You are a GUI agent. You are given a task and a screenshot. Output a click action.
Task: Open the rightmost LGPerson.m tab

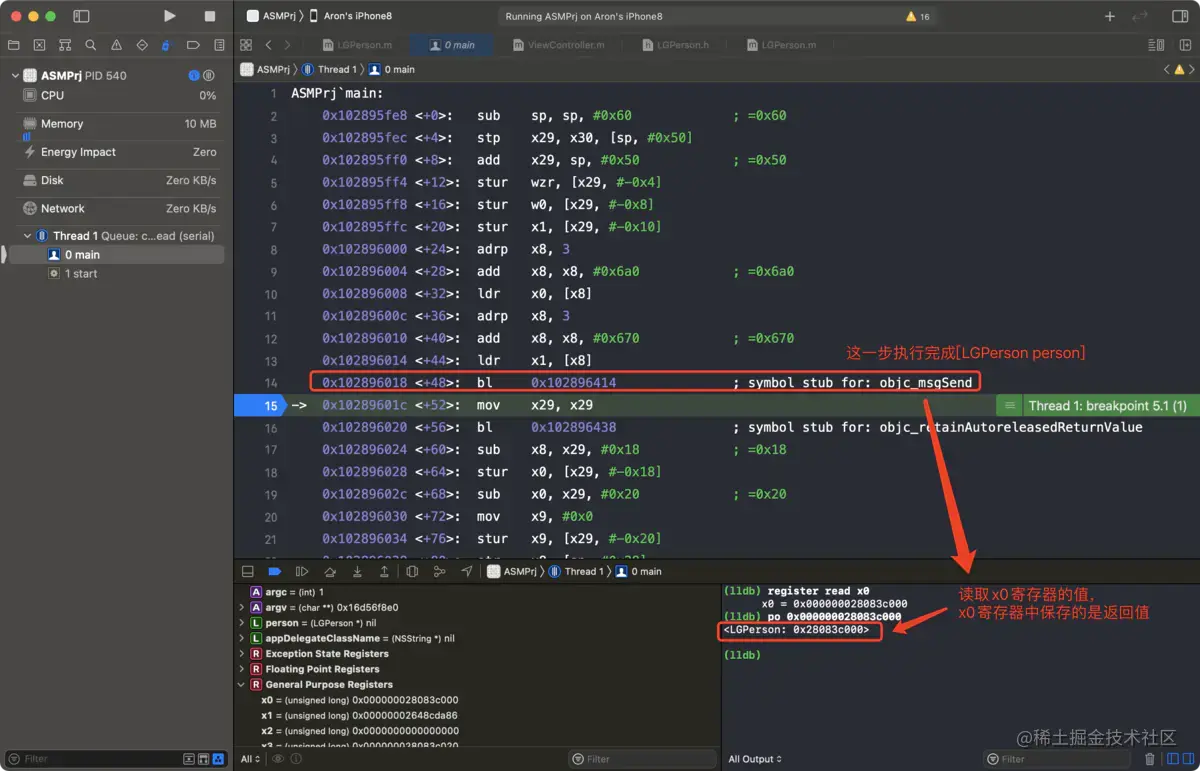click(781, 45)
